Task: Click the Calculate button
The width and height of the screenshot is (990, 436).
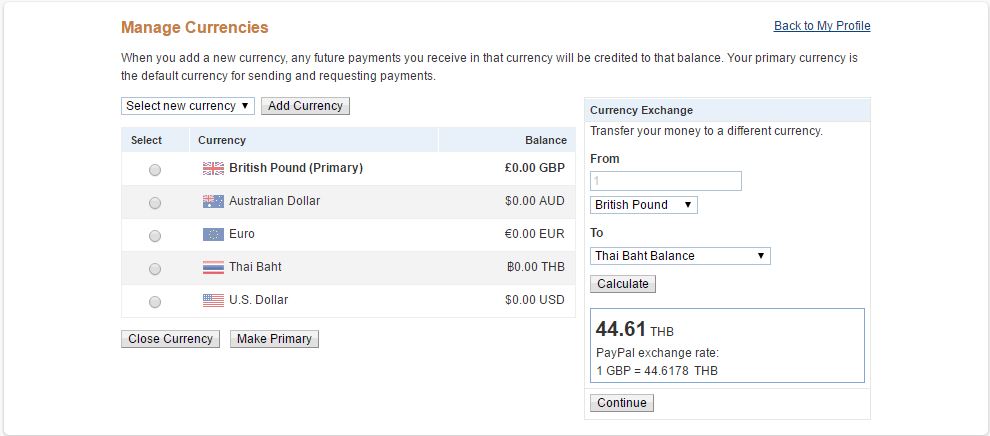Action: tap(623, 284)
